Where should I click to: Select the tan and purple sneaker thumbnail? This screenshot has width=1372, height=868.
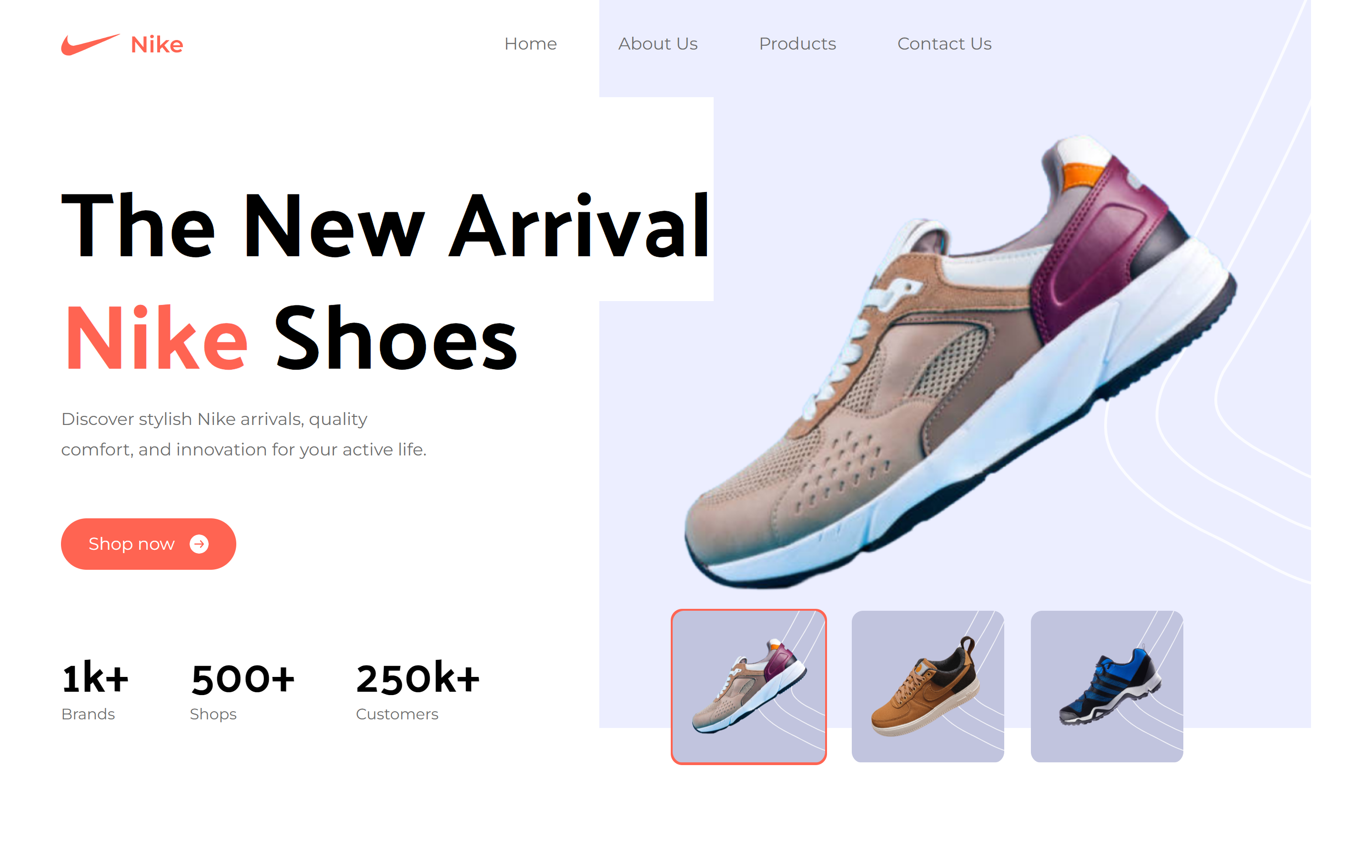[x=749, y=687]
